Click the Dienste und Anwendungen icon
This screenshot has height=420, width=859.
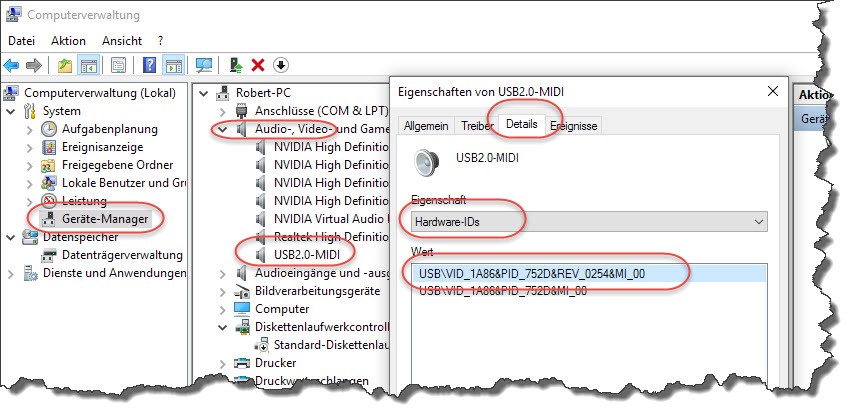pos(30,273)
